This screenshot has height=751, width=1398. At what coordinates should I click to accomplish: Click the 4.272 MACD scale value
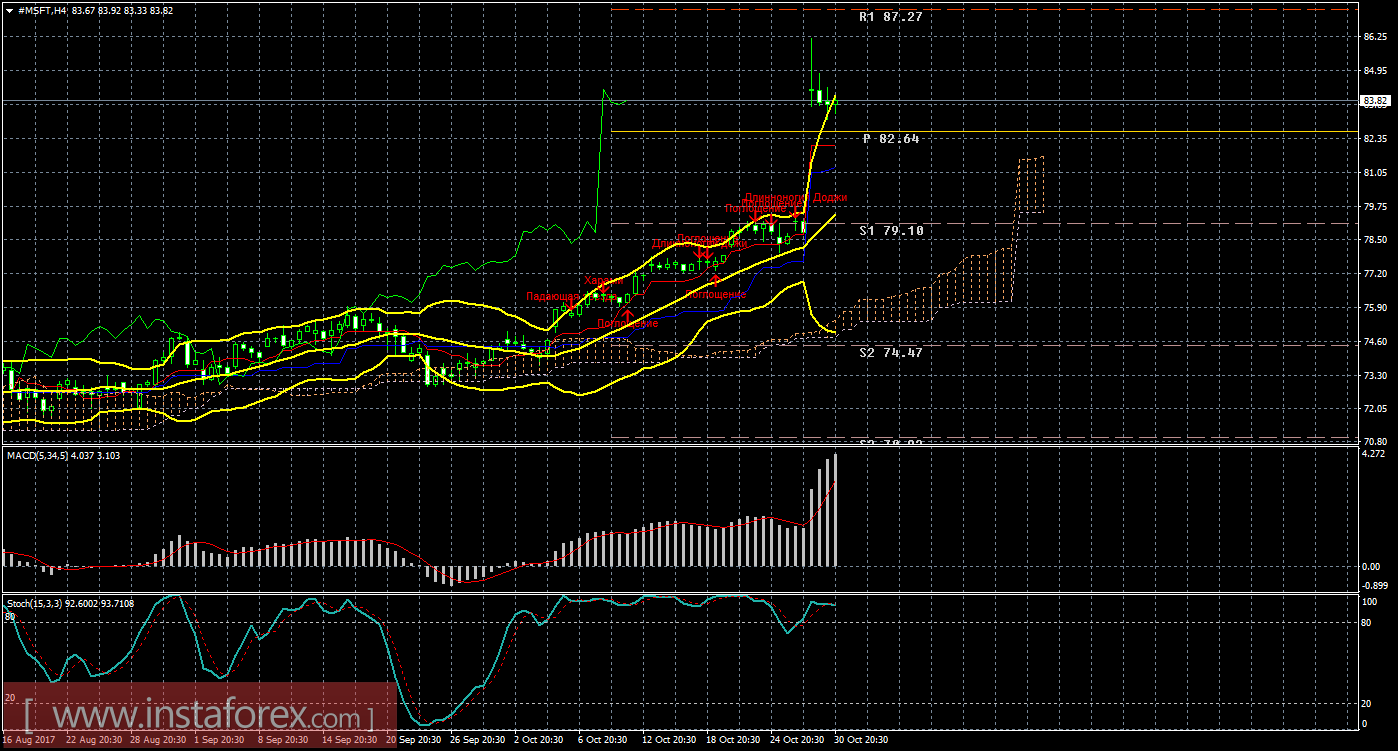coord(1373,453)
